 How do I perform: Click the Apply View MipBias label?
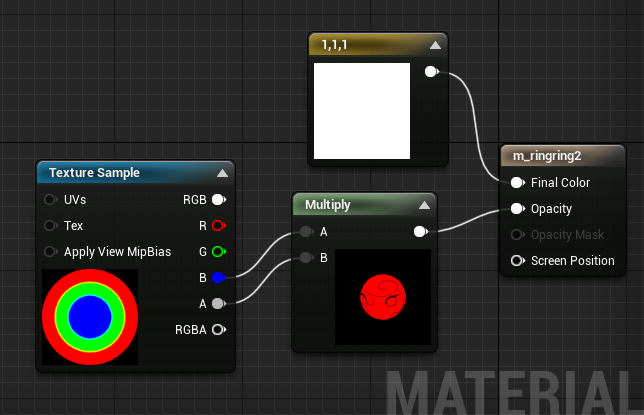[x=117, y=251]
